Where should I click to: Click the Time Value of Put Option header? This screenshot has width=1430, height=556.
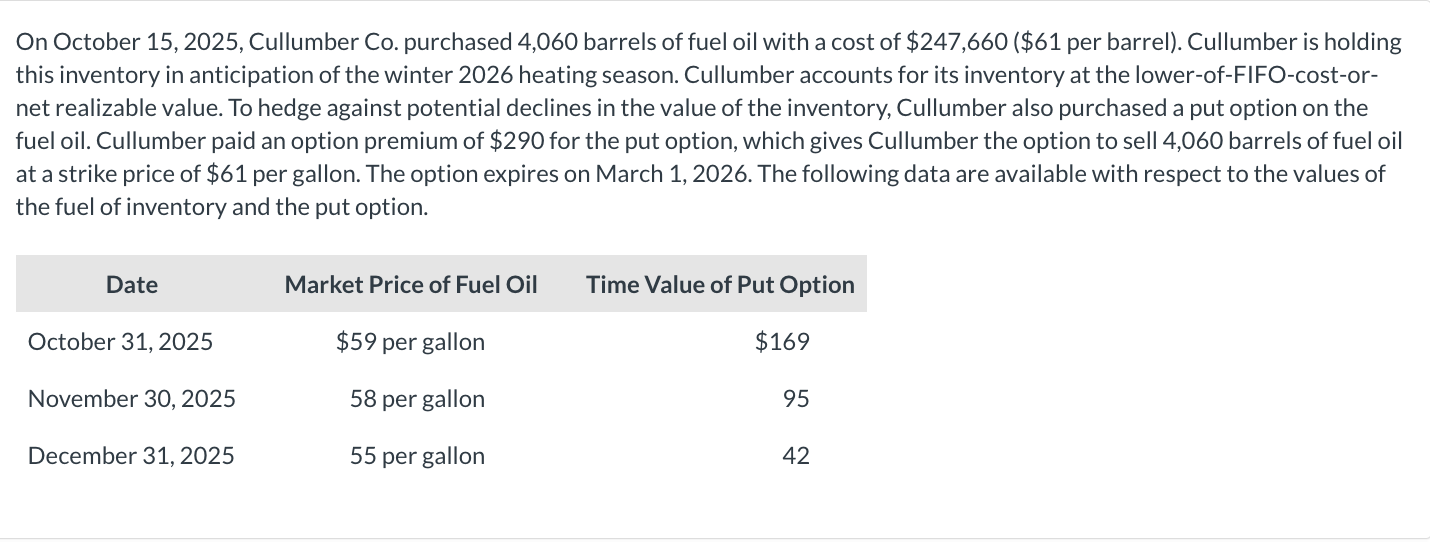click(x=721, y=285)
